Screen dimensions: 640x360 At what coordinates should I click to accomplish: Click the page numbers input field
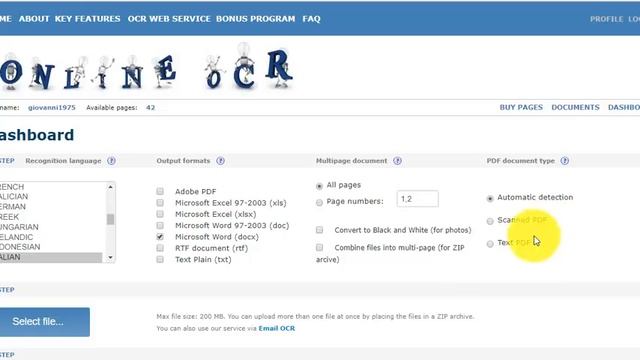pos(418,199)
